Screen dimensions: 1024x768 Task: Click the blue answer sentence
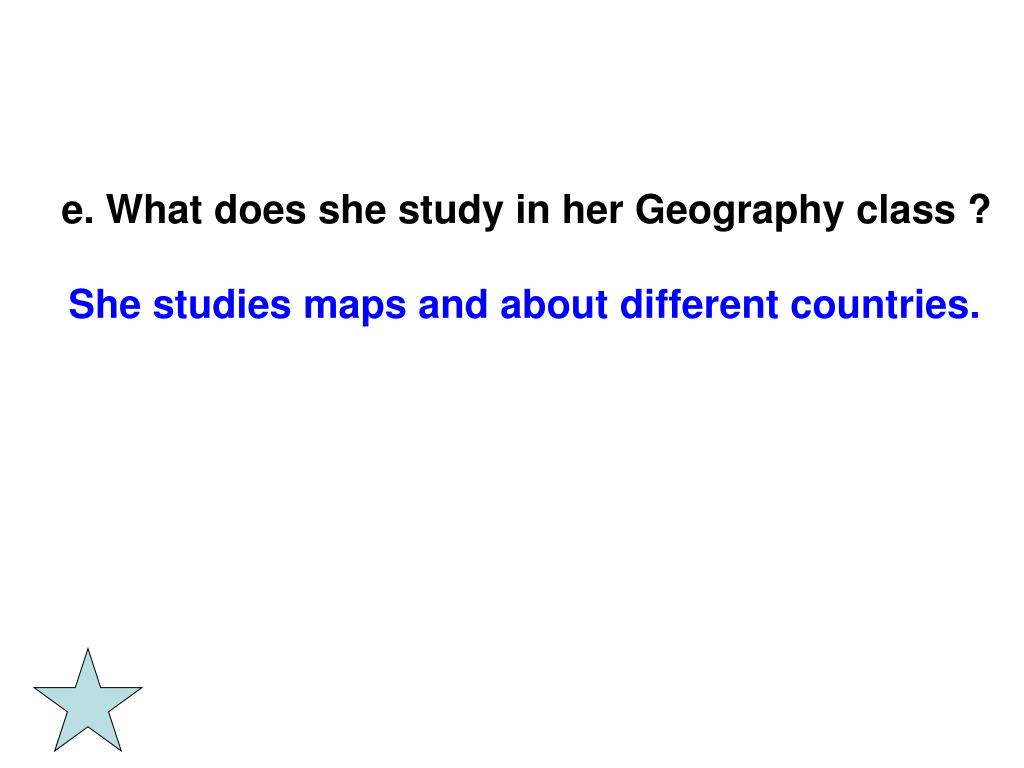point(524,305)
